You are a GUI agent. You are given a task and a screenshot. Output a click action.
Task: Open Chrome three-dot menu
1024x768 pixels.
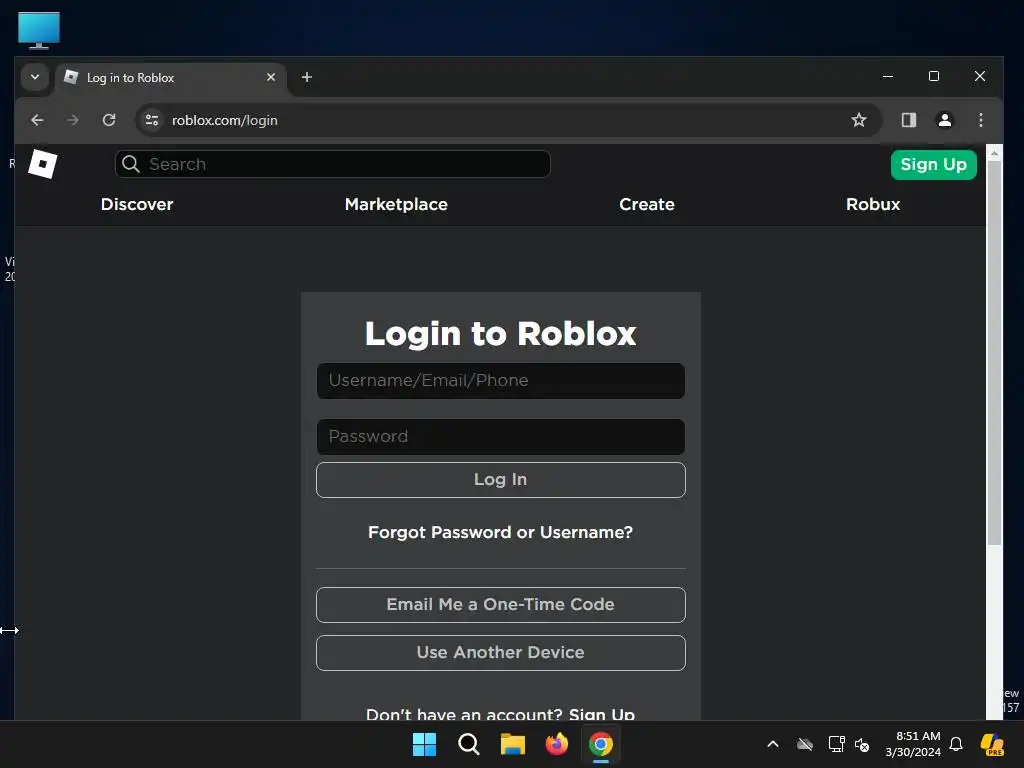[980, 120]
